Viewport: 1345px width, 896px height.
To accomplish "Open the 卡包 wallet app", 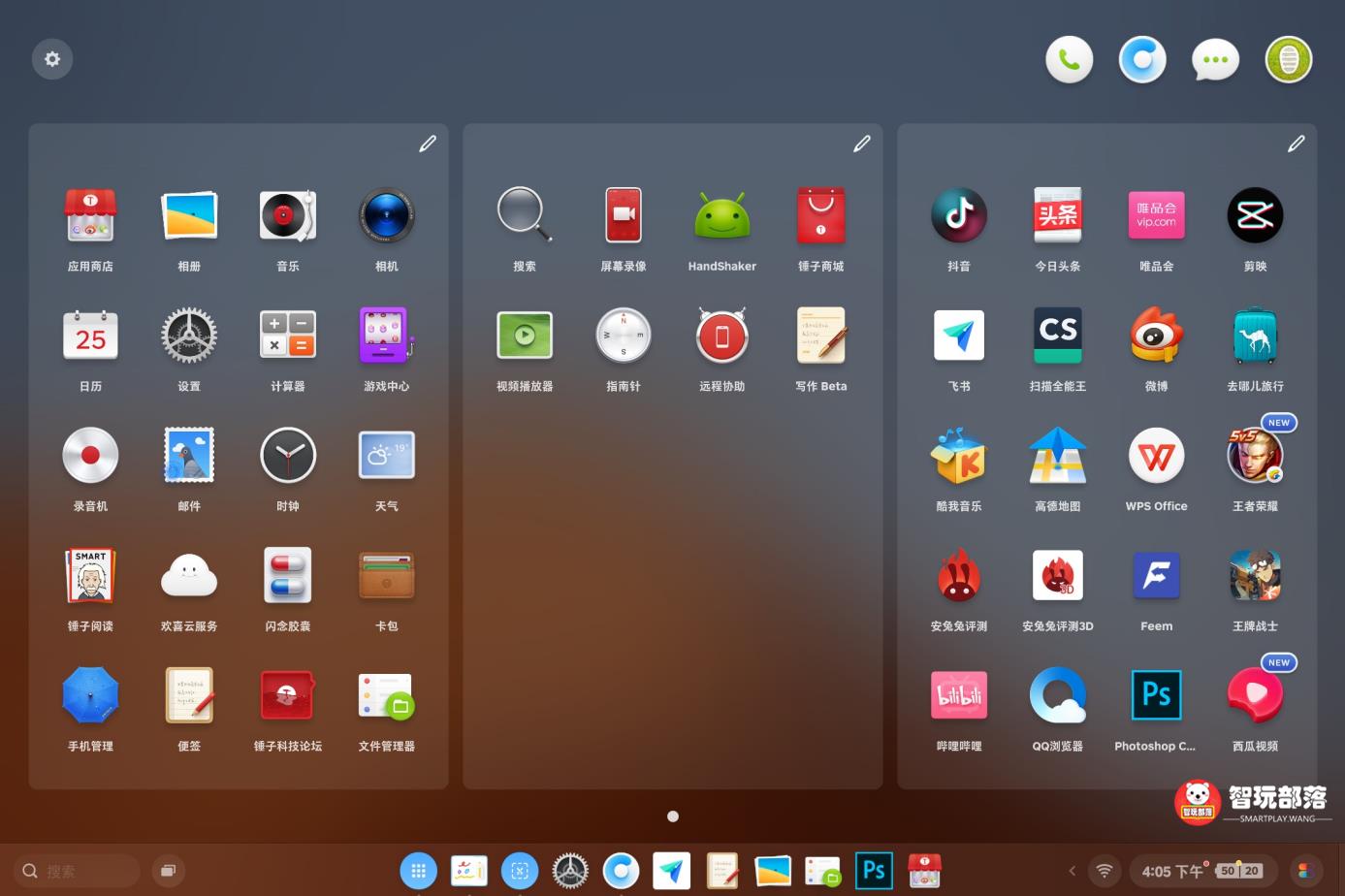I will click(387, 576).
